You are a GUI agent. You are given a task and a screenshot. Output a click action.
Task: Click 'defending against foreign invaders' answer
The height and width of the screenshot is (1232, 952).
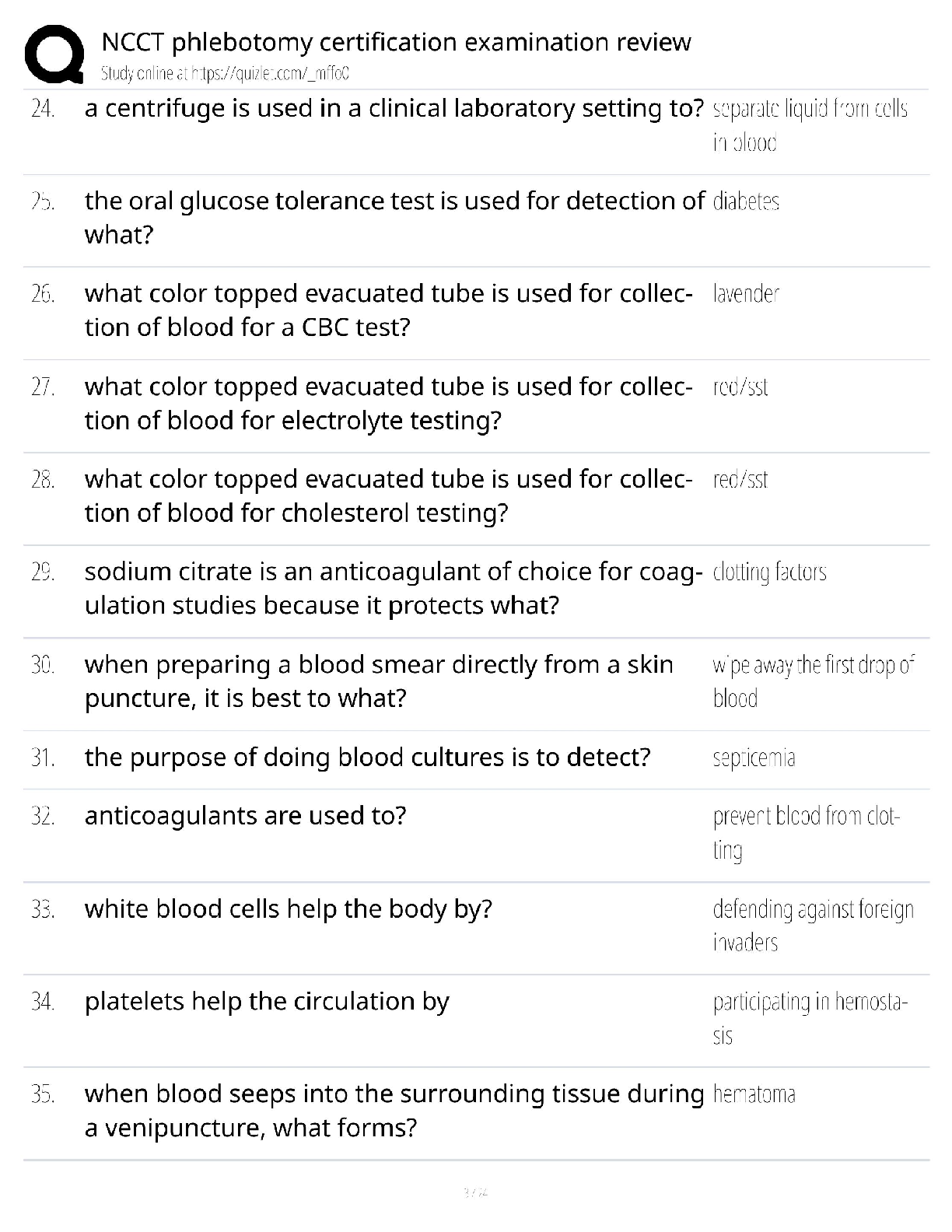tap(813, 926)
